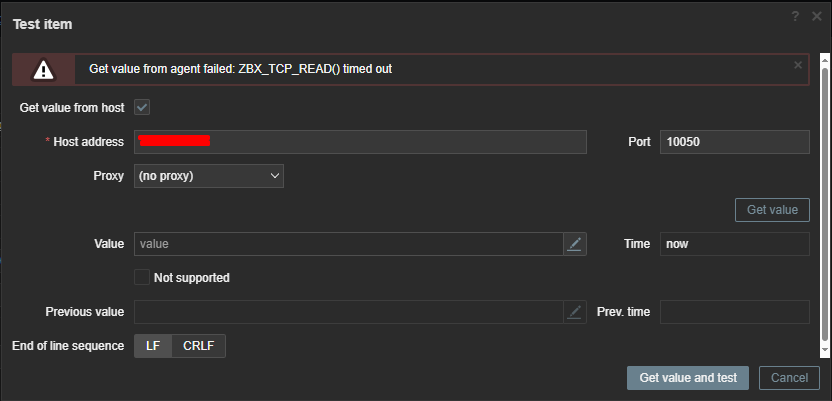Open the Proxy dropdown
Image resolution: width=832 pixels, height=401 pixels.
coord(209,176)
